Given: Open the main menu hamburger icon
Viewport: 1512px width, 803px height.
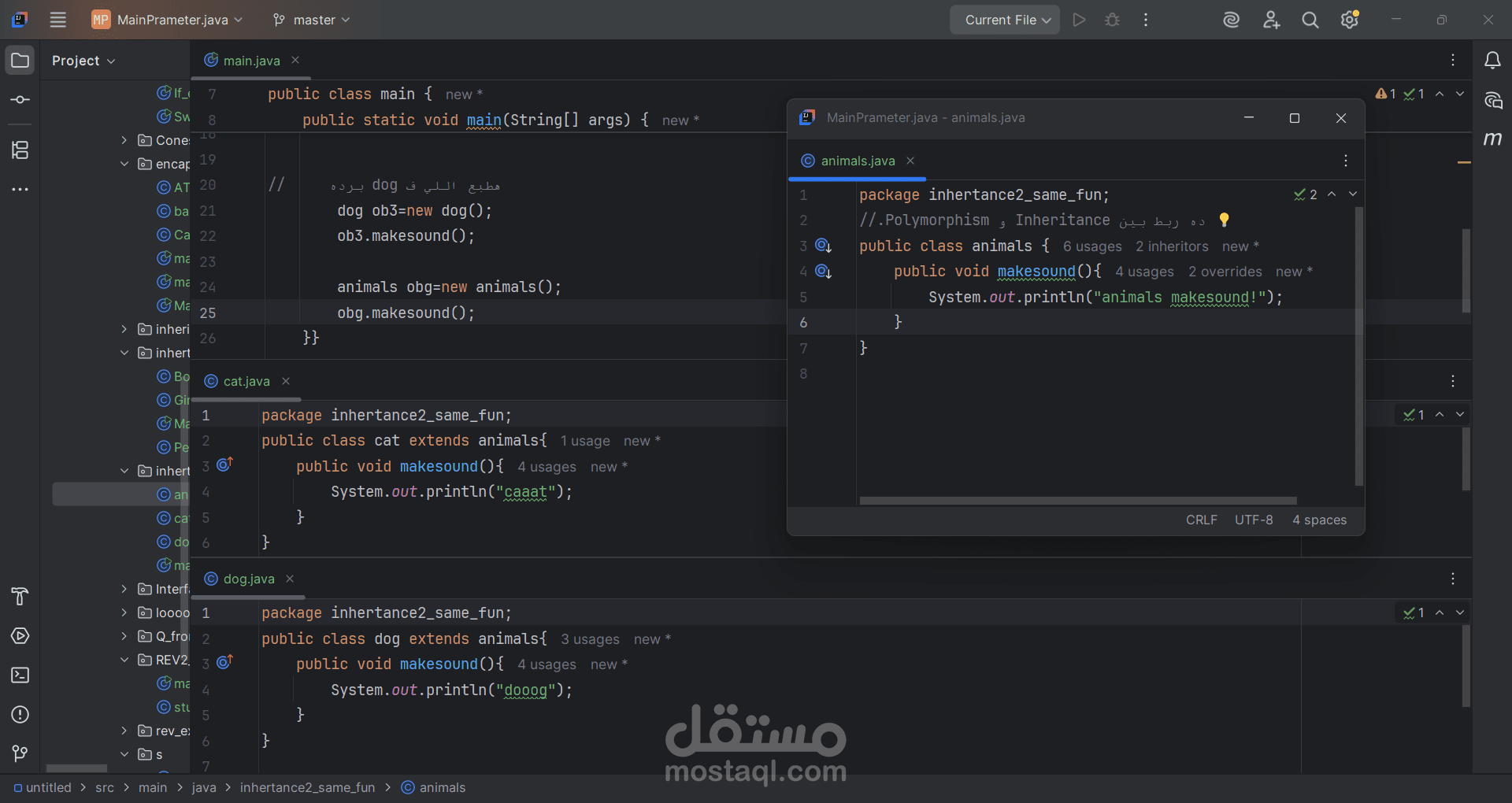Looking at the screenshot, I should click(x=58, y=20).
